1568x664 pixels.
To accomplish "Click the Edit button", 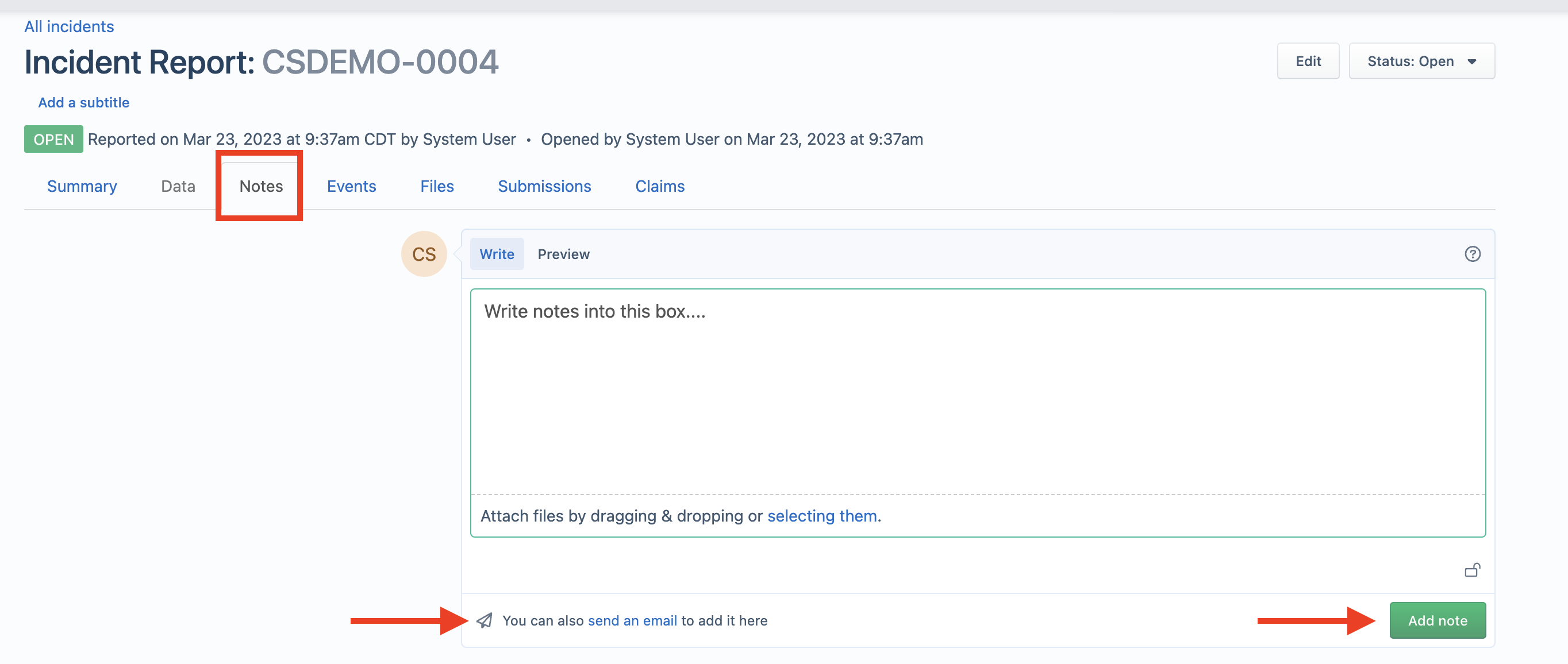I will [1308, 61].
